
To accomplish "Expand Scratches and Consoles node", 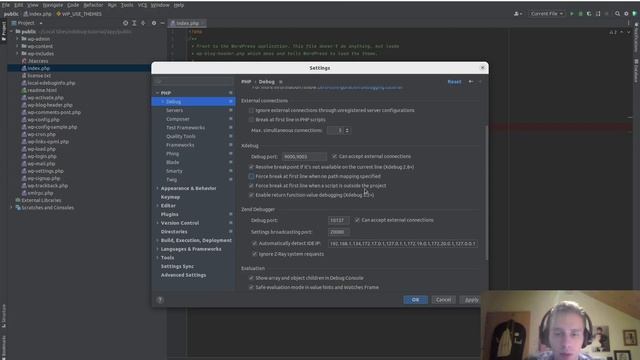I will tap(11, 208).
